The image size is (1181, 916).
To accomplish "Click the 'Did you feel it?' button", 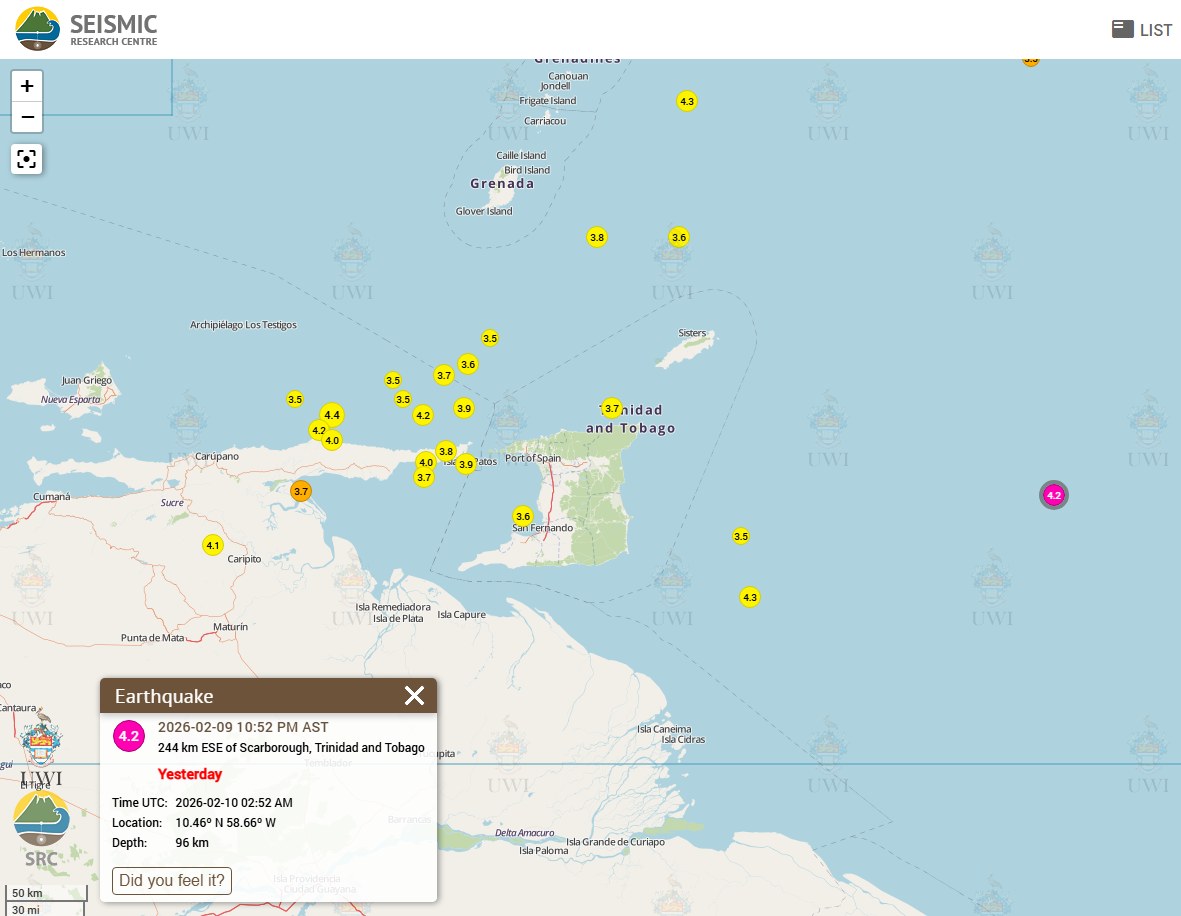I will pyautogui.click(x=172, y=880).
